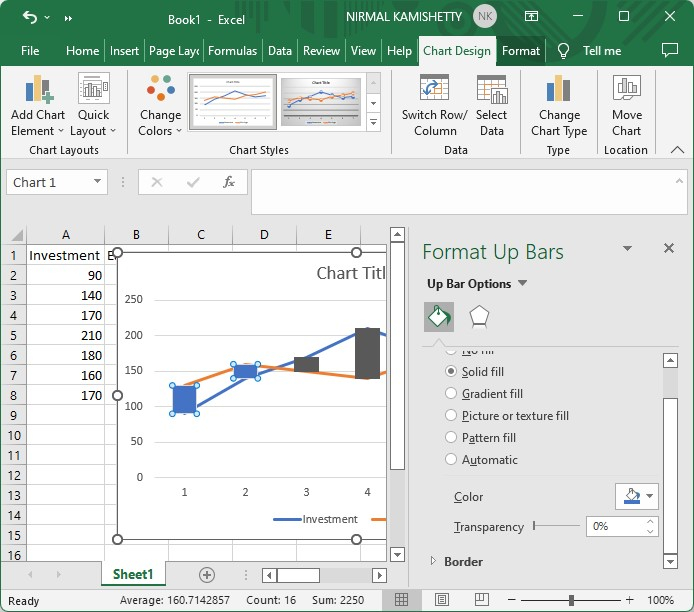Click Switch Row/Column icon
This screenshot has height=612, width=694.
(434, 88)
